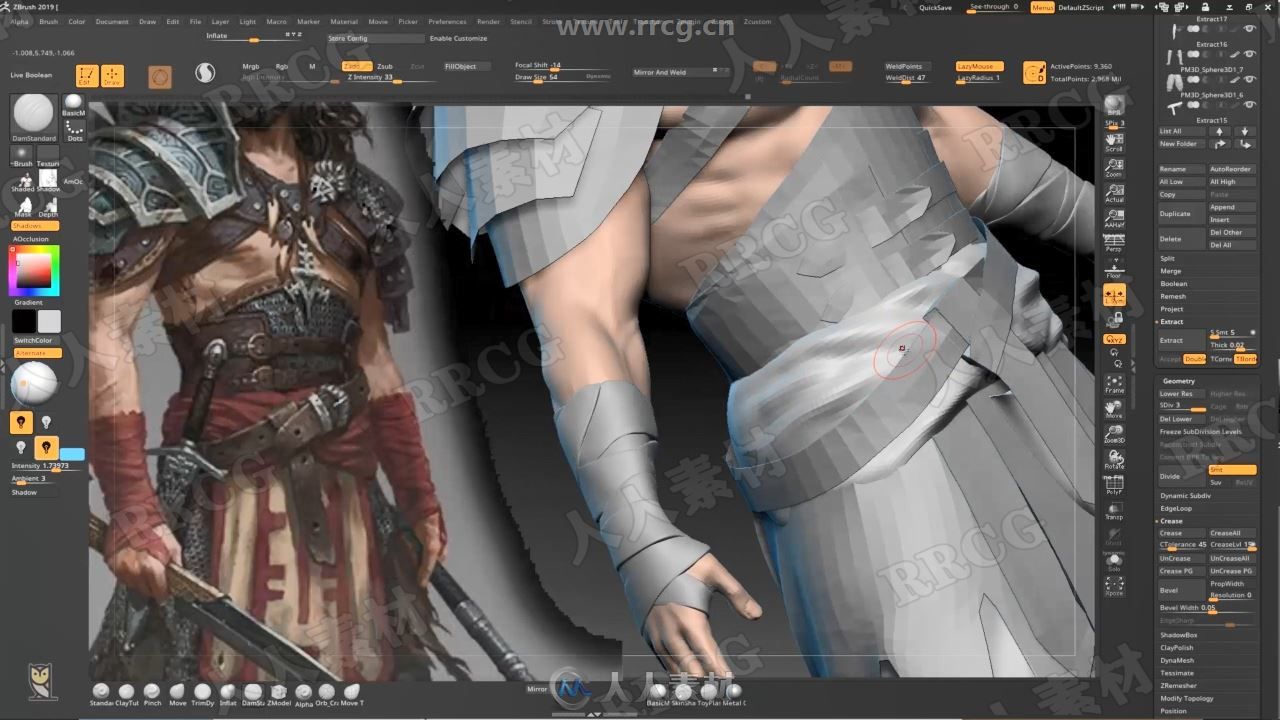Open the Document menu

[112, 21]
